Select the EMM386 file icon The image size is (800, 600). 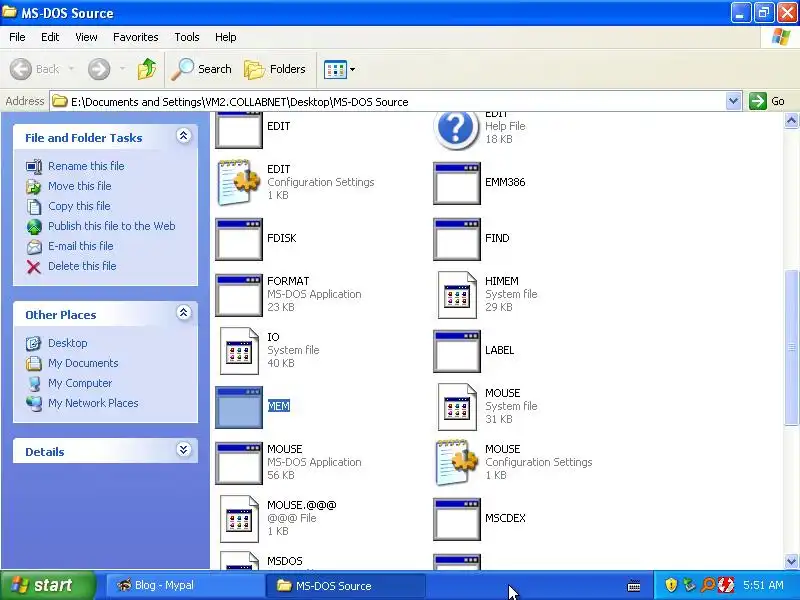[x=457, y=183]
